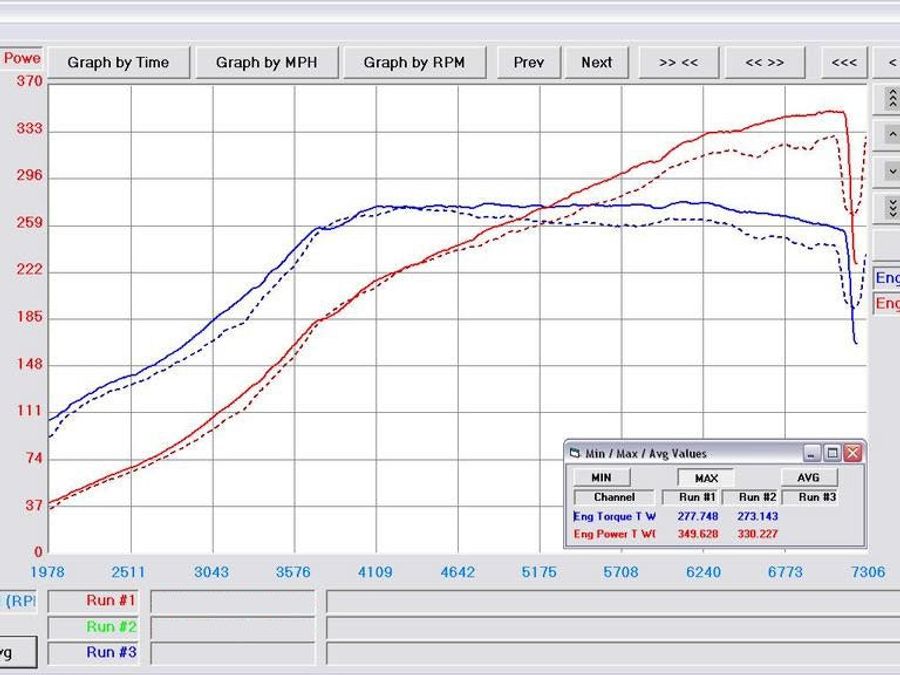Click the field beside Run #2
Screen dimensions: 900x675
coord(233,627)
